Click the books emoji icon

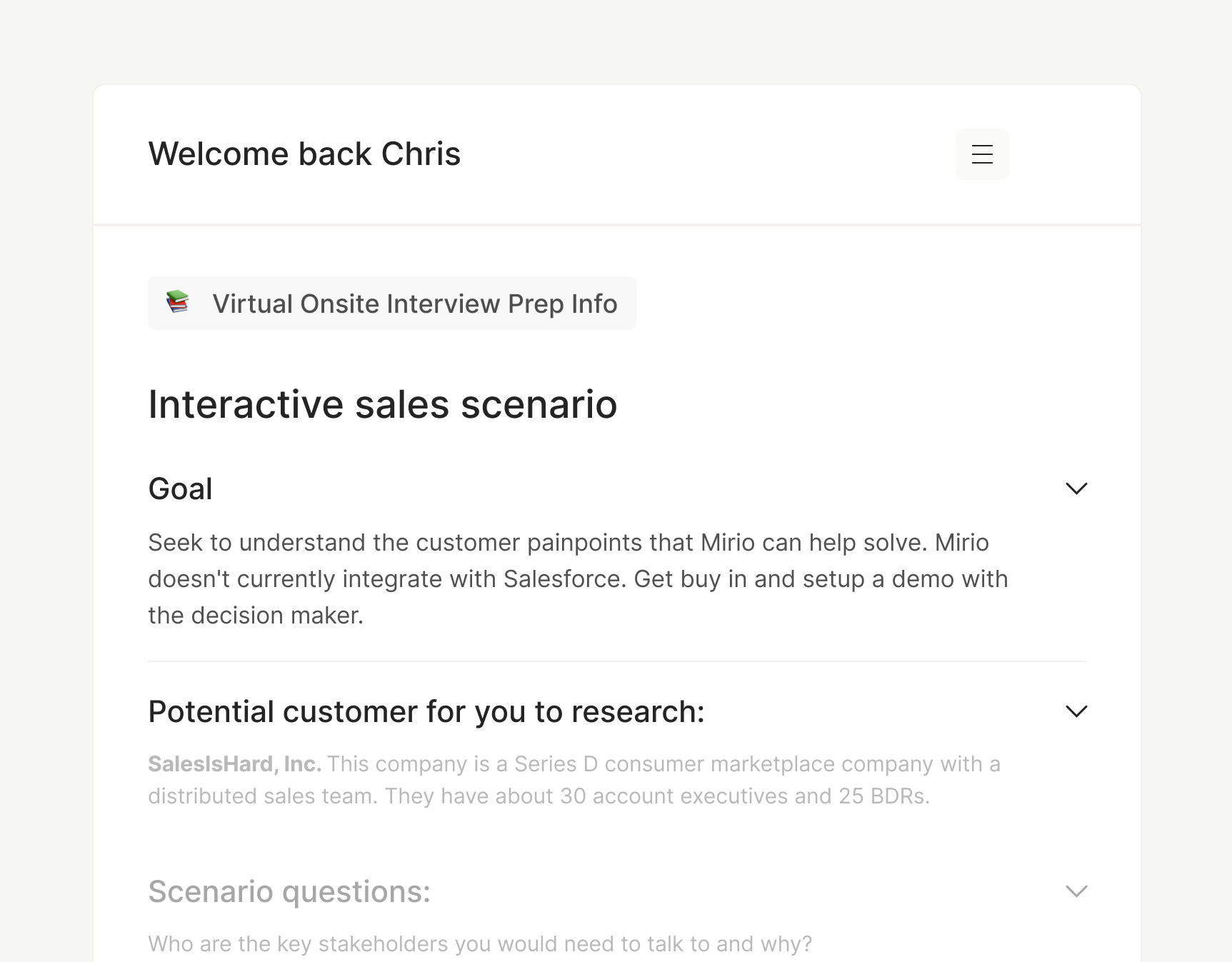[177, 302]
